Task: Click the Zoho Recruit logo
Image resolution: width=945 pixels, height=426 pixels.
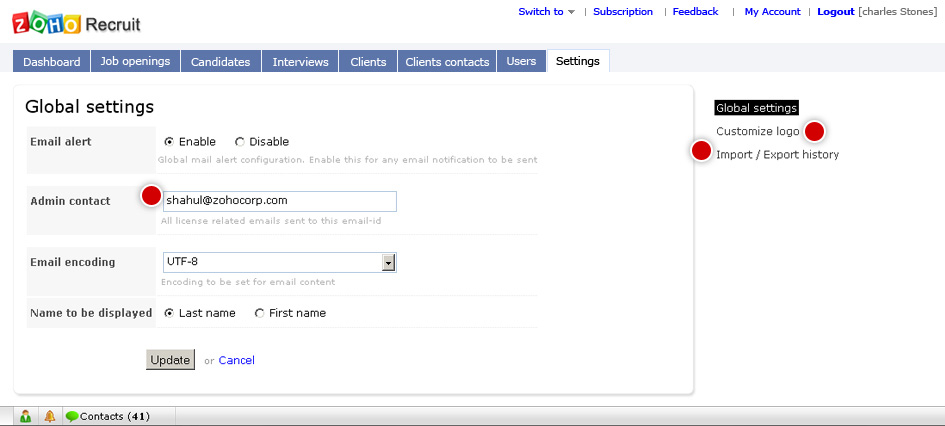Action: [x=77, y=23]
